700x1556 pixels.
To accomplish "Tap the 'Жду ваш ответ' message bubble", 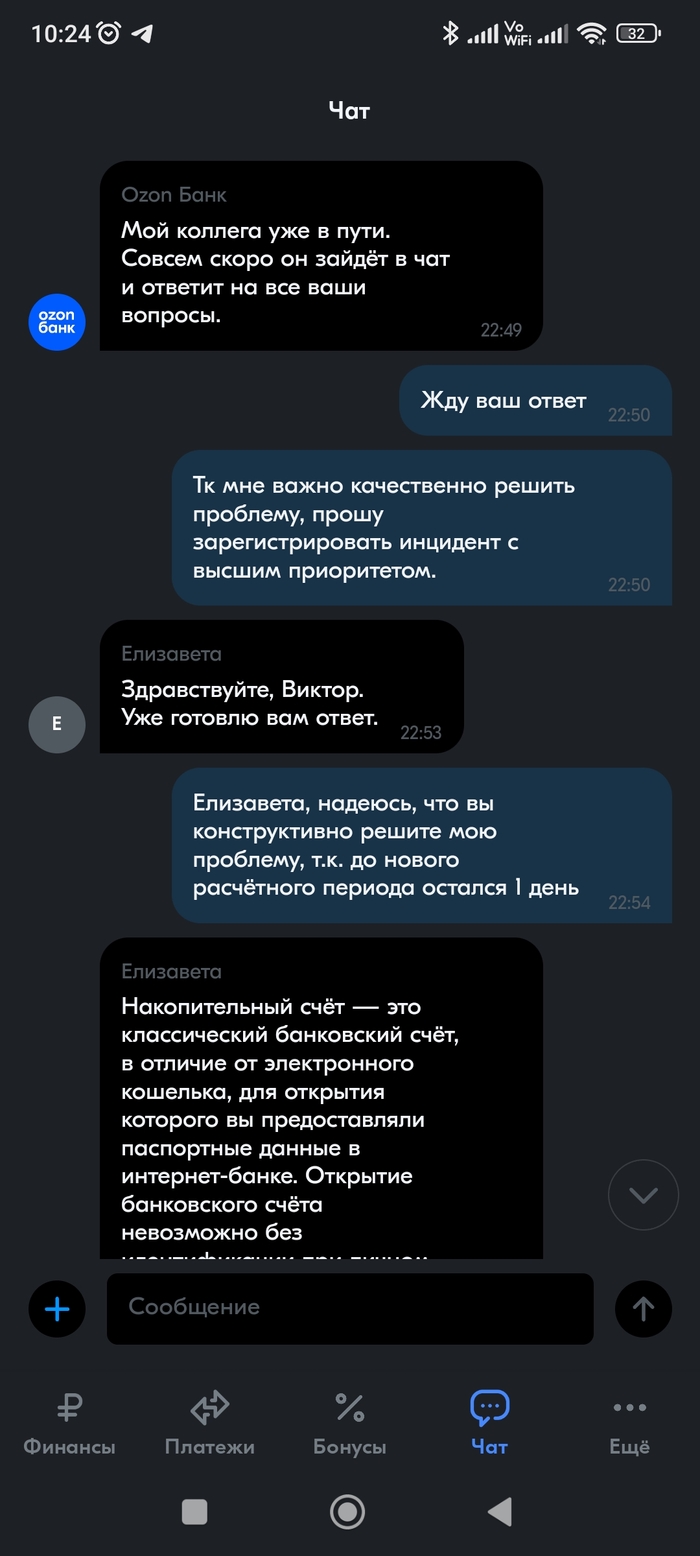I will (535, 401).
